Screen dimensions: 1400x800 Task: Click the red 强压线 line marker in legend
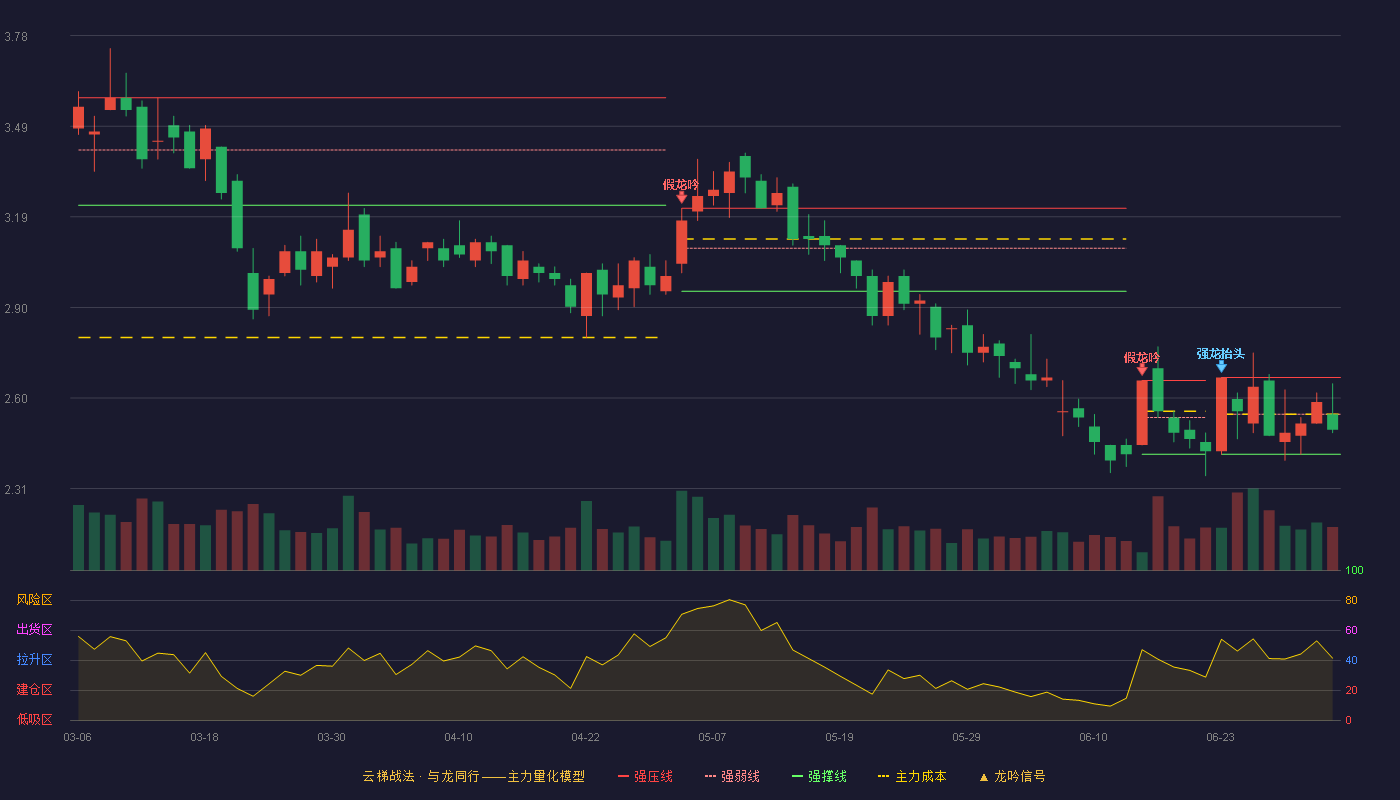[624, 777]
